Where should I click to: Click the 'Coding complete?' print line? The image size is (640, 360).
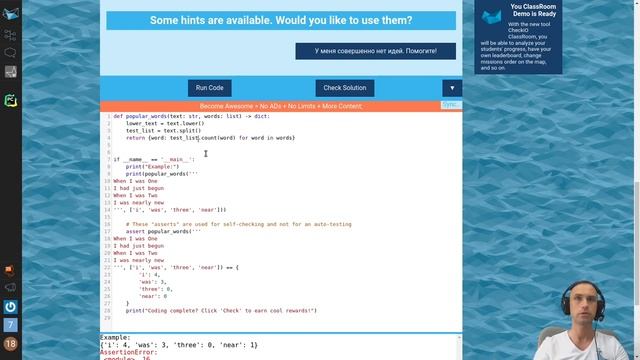pos(221,311)
